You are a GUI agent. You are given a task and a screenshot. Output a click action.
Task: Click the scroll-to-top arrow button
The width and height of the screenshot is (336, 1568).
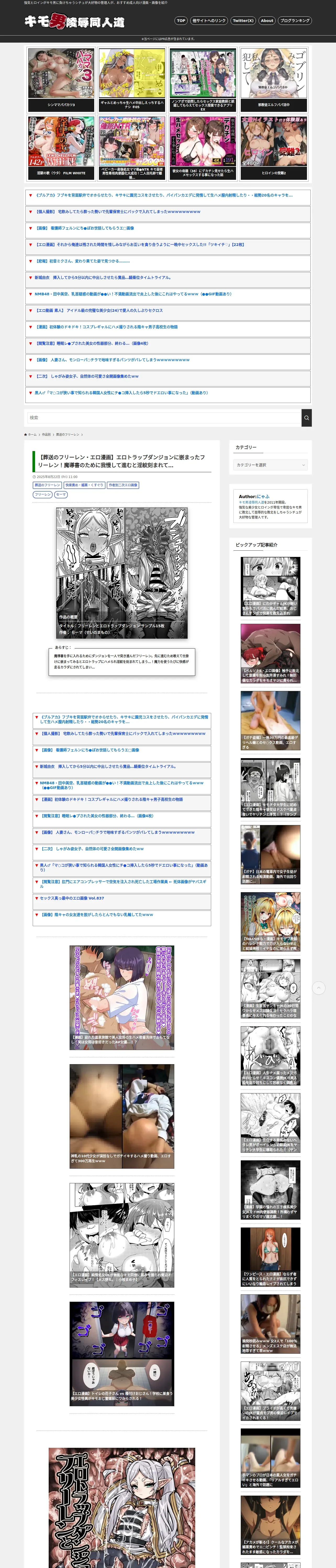coord(318,988)
